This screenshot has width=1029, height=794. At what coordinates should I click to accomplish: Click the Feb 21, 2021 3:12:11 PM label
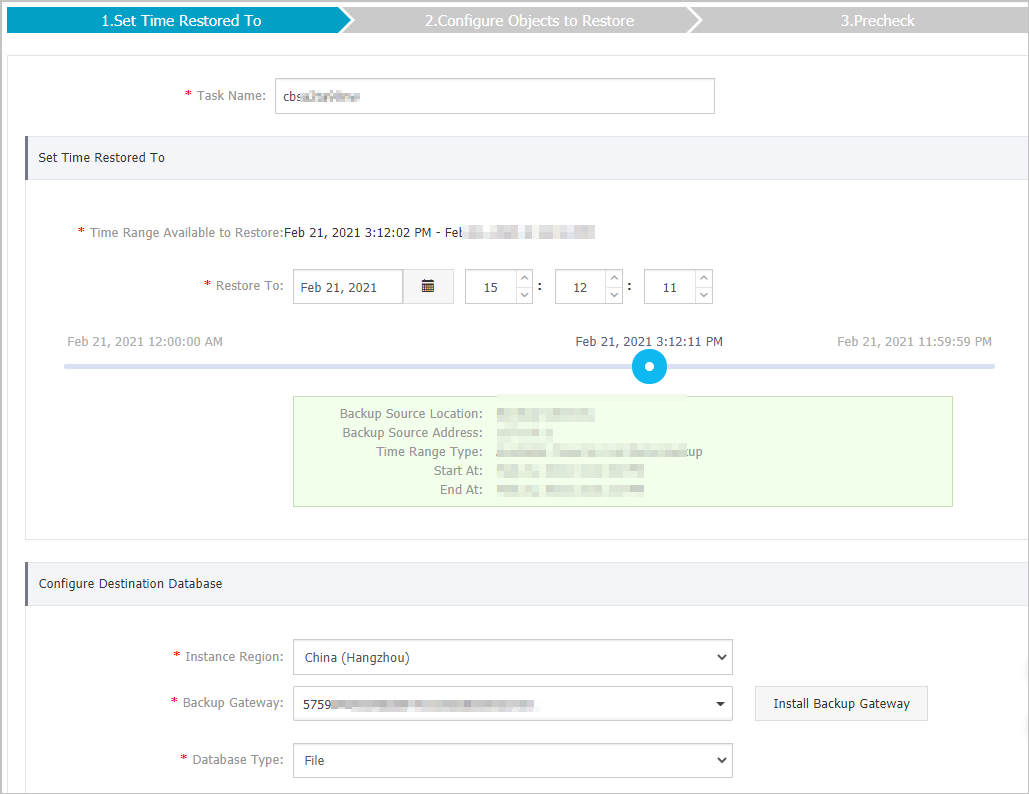click(x=649, y=341)
